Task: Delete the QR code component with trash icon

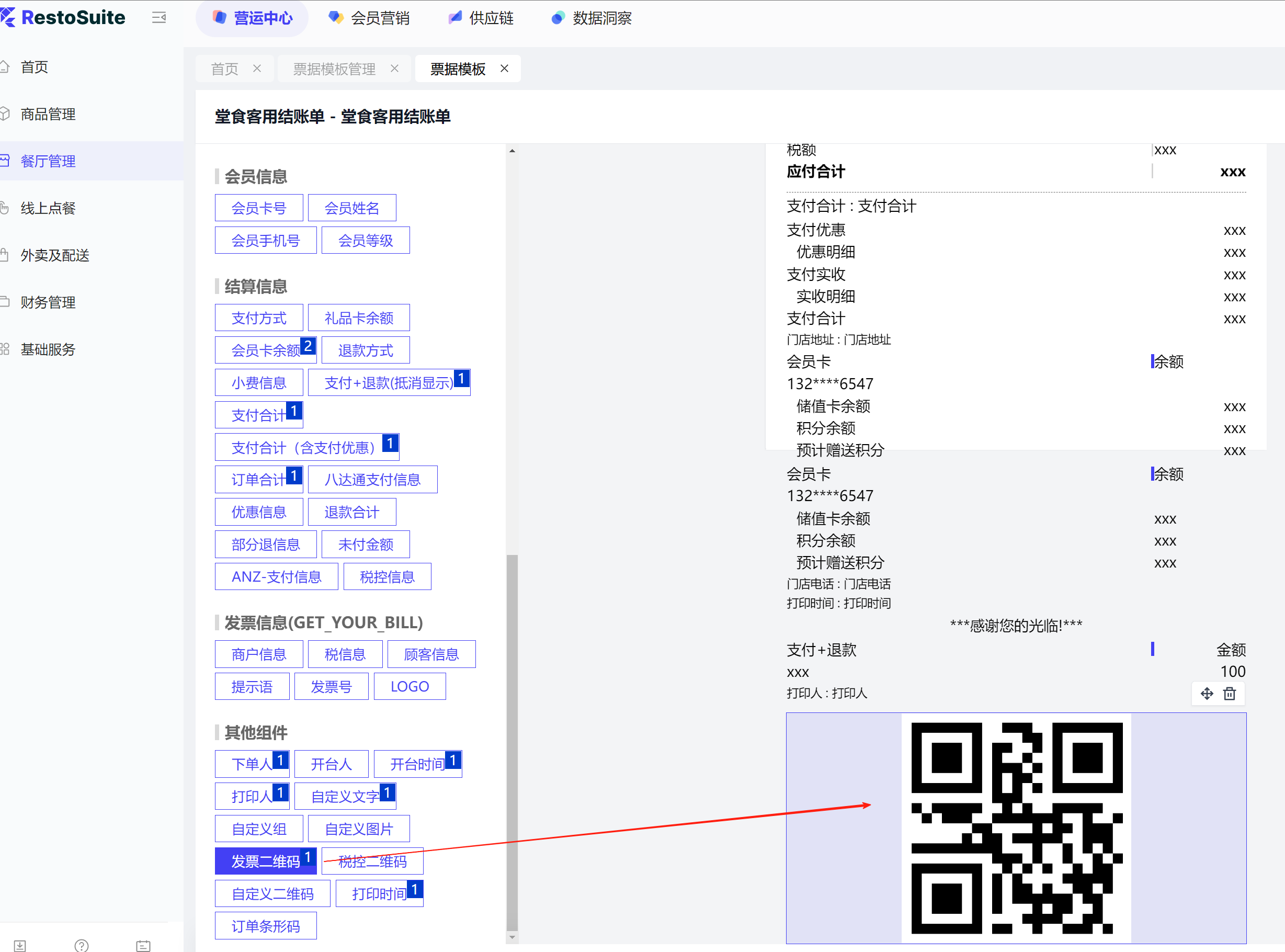Action: click(1230, 693)
